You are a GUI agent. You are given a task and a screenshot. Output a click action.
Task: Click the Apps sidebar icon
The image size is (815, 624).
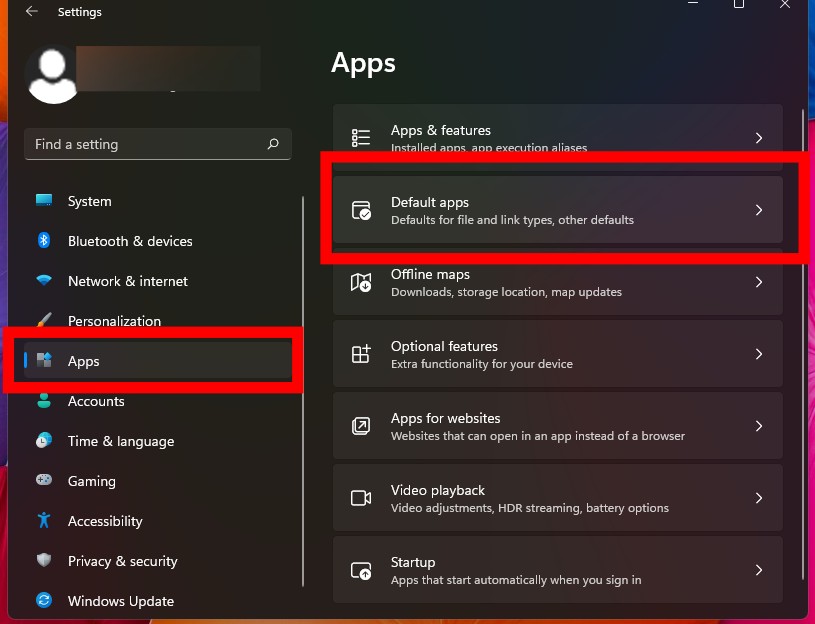tap(44, 360)
